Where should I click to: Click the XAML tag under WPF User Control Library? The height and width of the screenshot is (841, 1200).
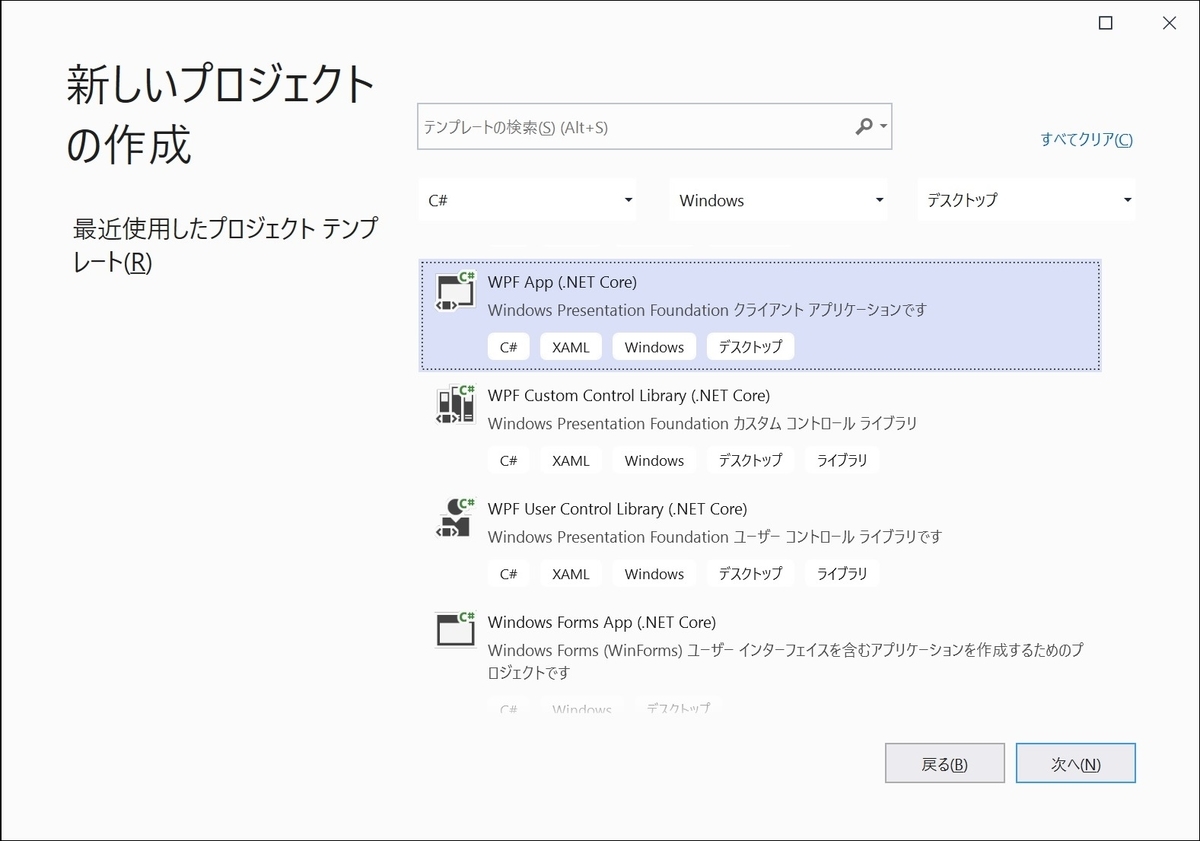(570, 573)
